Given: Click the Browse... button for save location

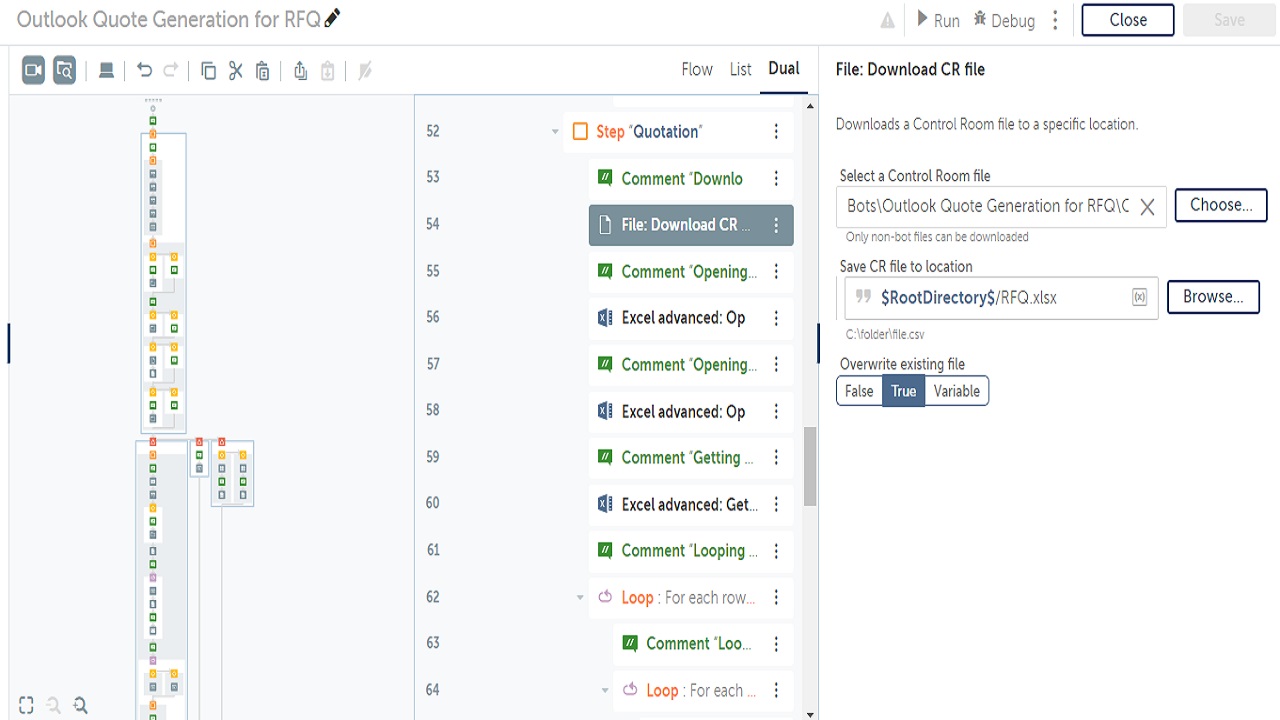Looking at the screenshot, I should click(x=1212, y=297).
